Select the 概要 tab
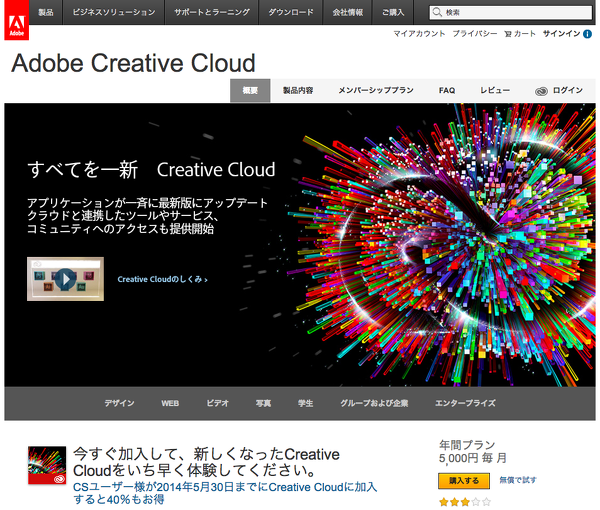This screenshot has width=600, height=510. (x=250, y=91)
